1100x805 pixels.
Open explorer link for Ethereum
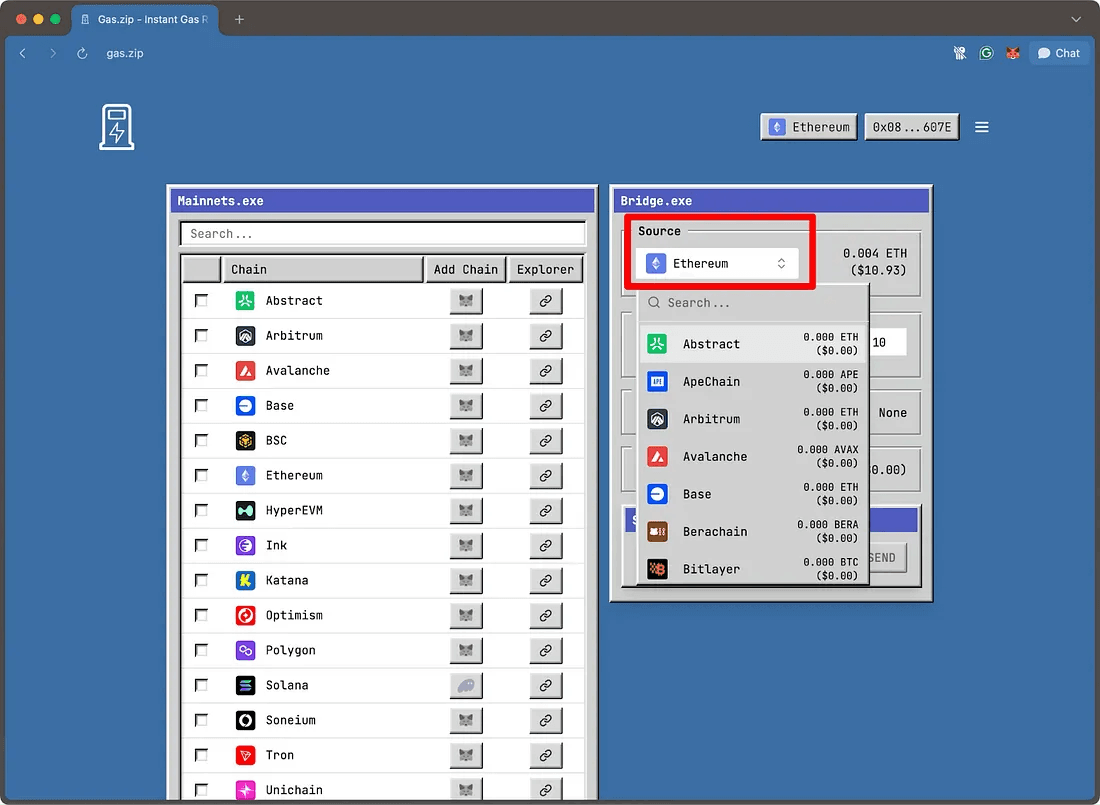pyautogui.click(x=546, y=476)
